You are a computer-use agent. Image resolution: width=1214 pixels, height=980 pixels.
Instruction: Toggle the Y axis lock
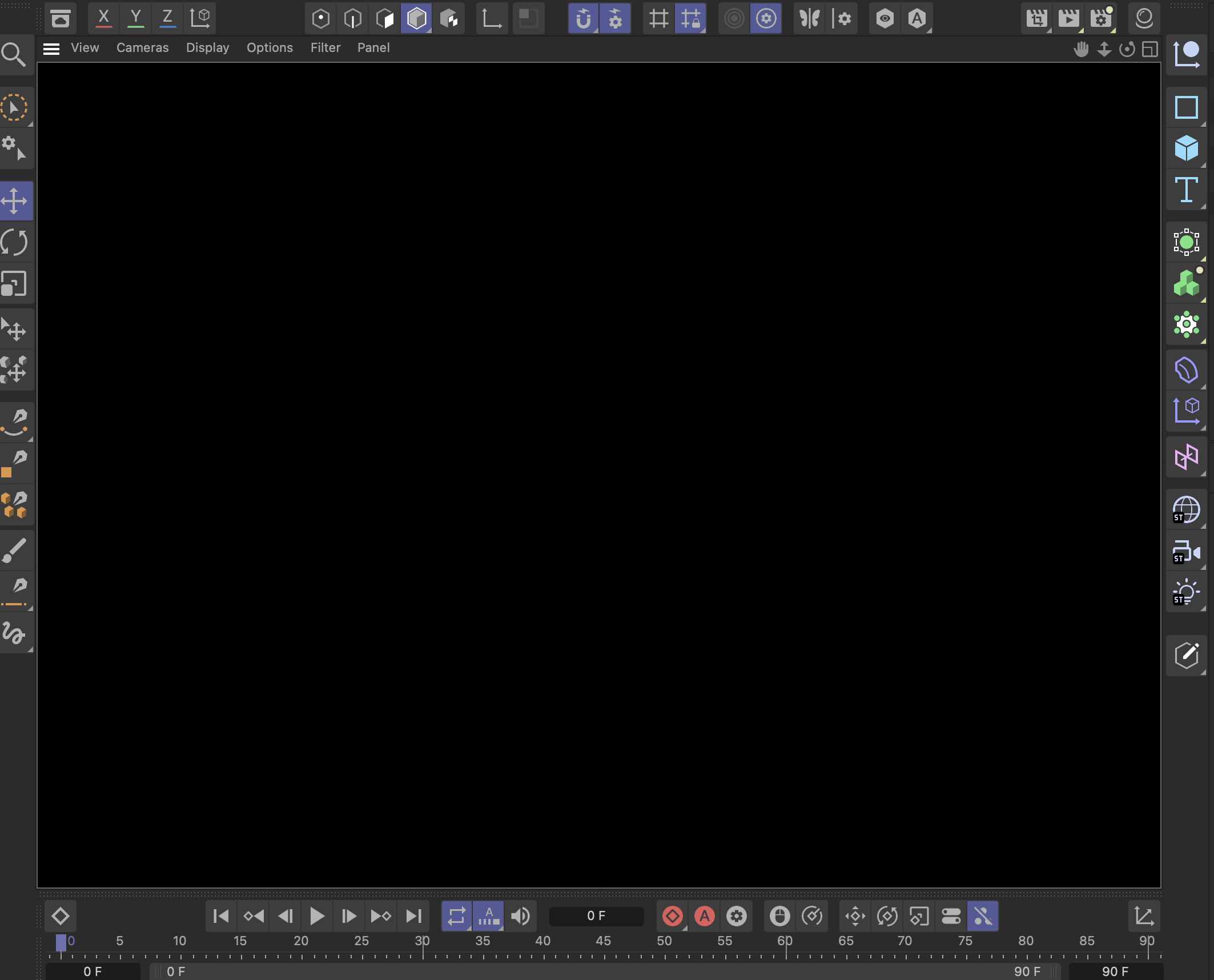click(x=135, y=19)
